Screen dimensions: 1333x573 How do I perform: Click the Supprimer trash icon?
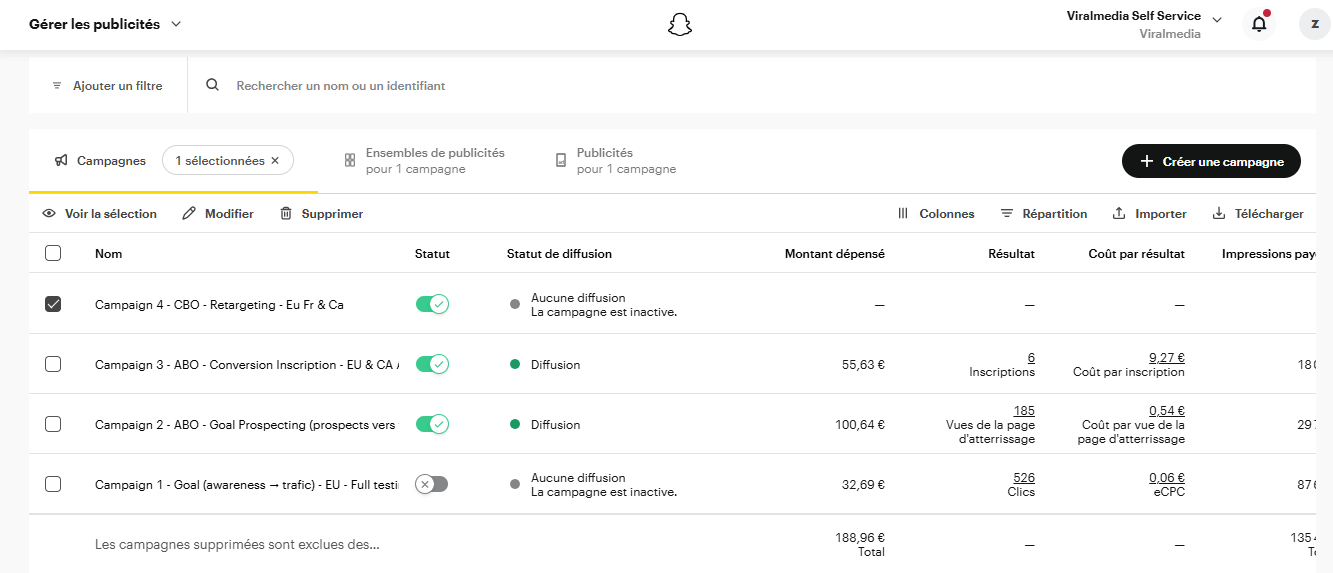[286, 214]
